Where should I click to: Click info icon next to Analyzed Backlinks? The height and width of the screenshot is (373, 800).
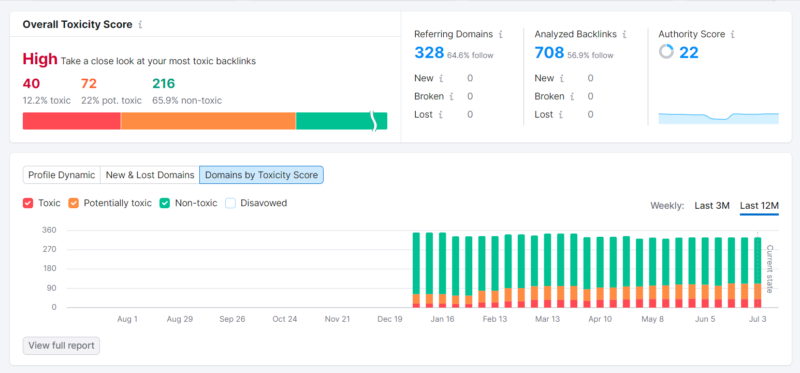tap(624, 35)
